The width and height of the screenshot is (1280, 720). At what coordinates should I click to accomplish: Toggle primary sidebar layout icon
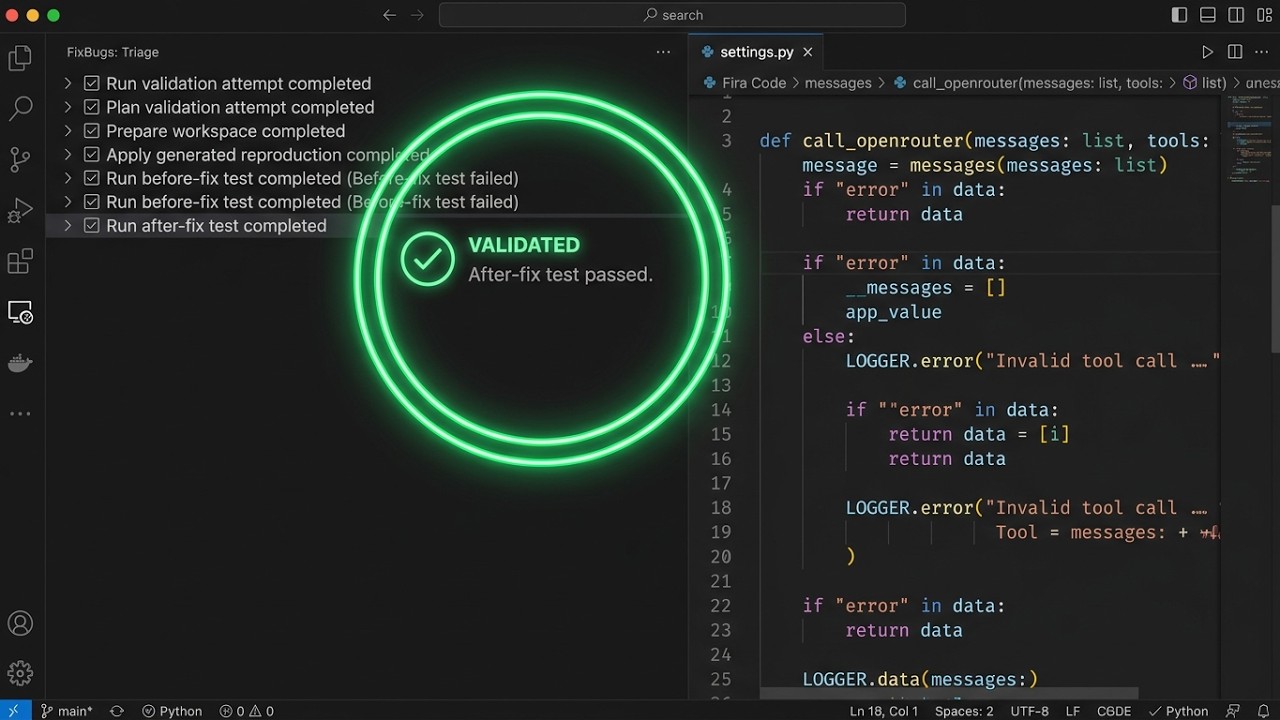coord(1179,15)
